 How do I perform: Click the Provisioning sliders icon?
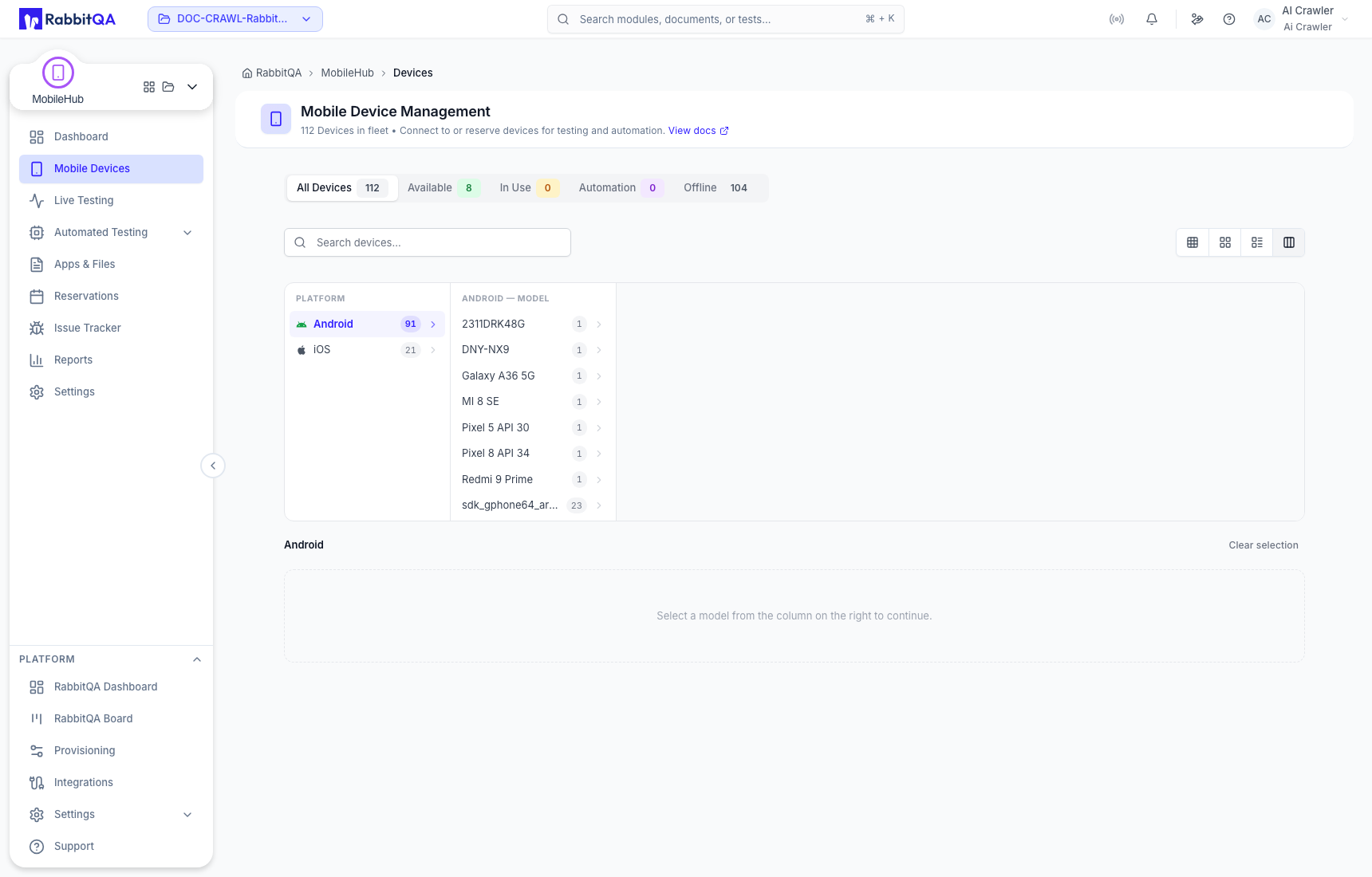(37, 751)
